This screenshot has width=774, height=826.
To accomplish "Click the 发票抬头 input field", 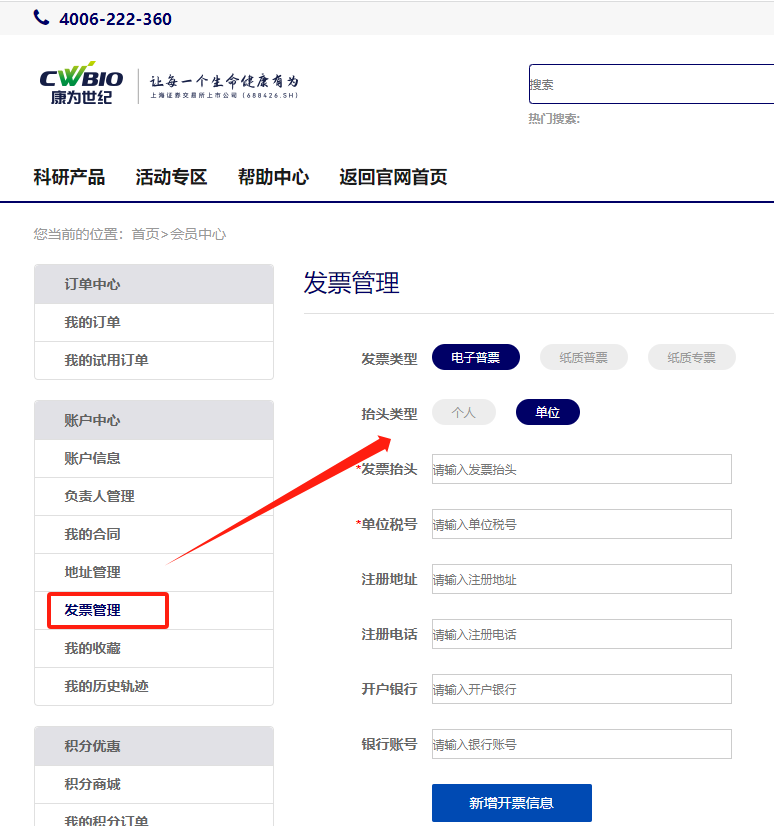I will pyautogui.click(x=581, y=469).
